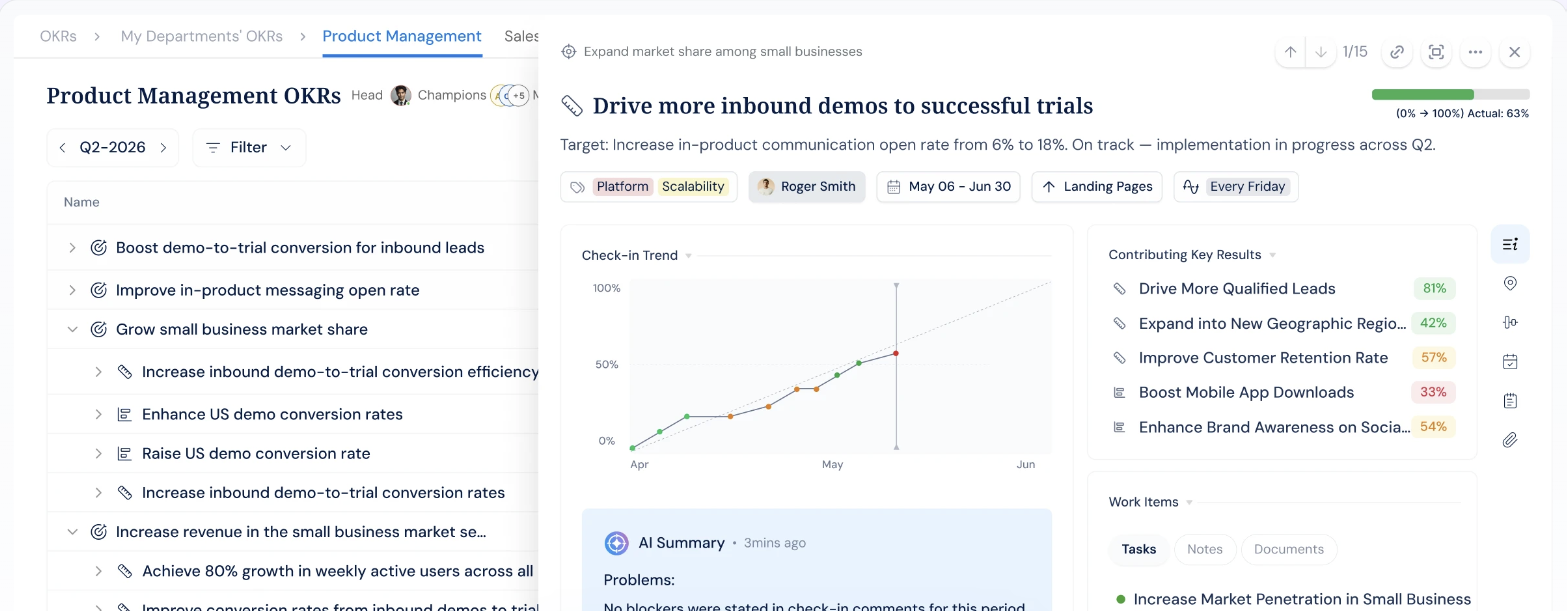This screenshot has width=1567, height=611.
Task: Open Increase inbound demo-to-trial conversion rates row
Action: point(323,492)
